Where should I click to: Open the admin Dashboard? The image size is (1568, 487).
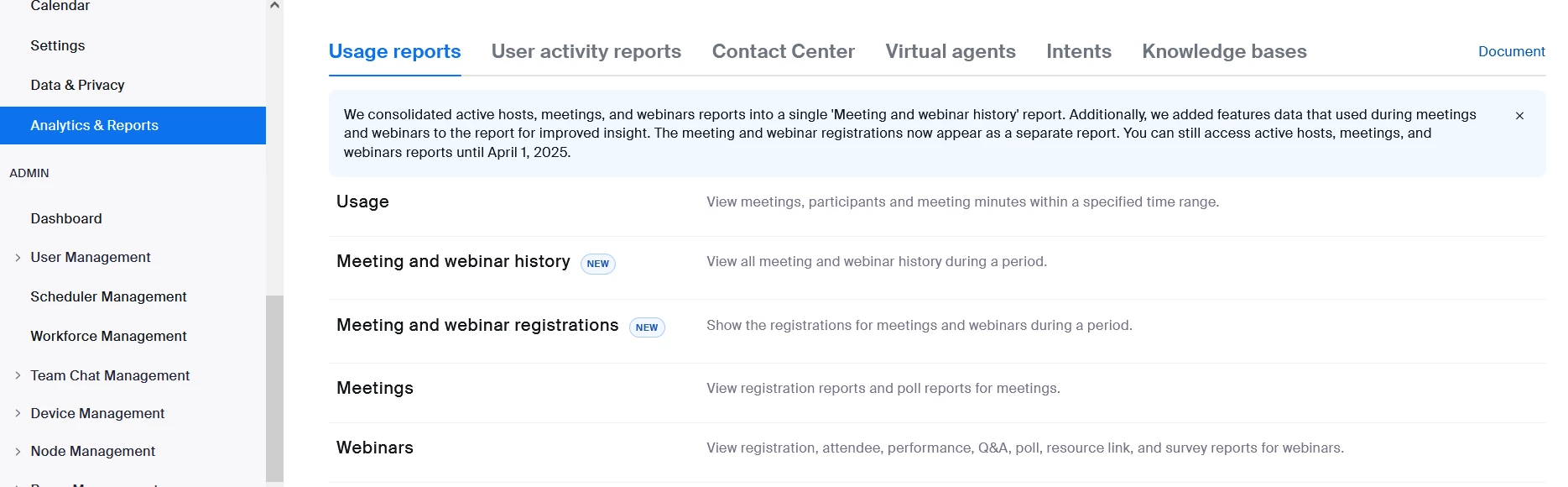tap(66, 218)
